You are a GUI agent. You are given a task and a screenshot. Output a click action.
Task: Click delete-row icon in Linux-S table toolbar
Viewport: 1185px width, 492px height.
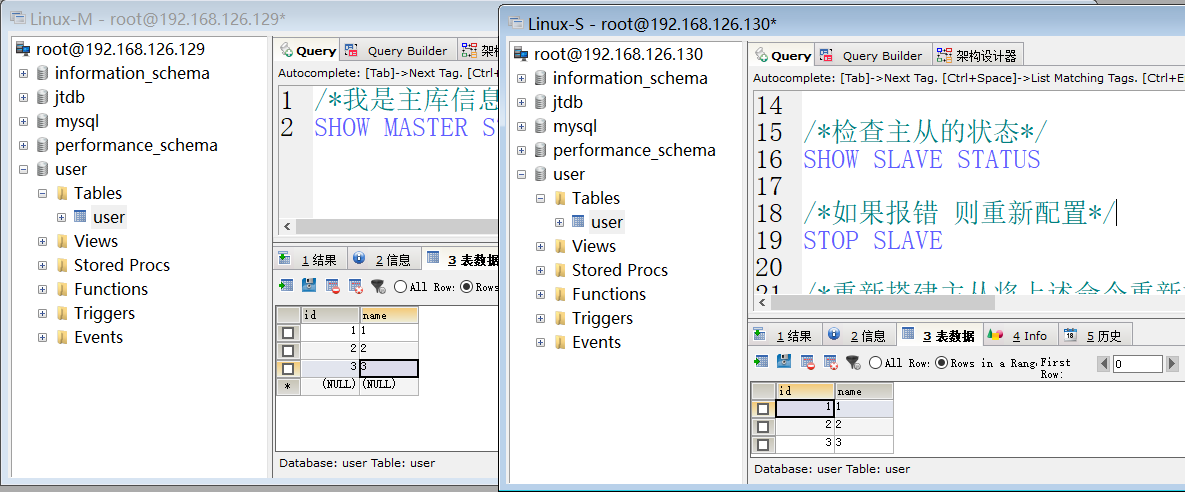point(807,362)
